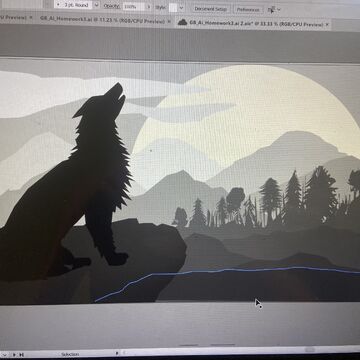Expand the Opacity value arrow

pos(149,7)
